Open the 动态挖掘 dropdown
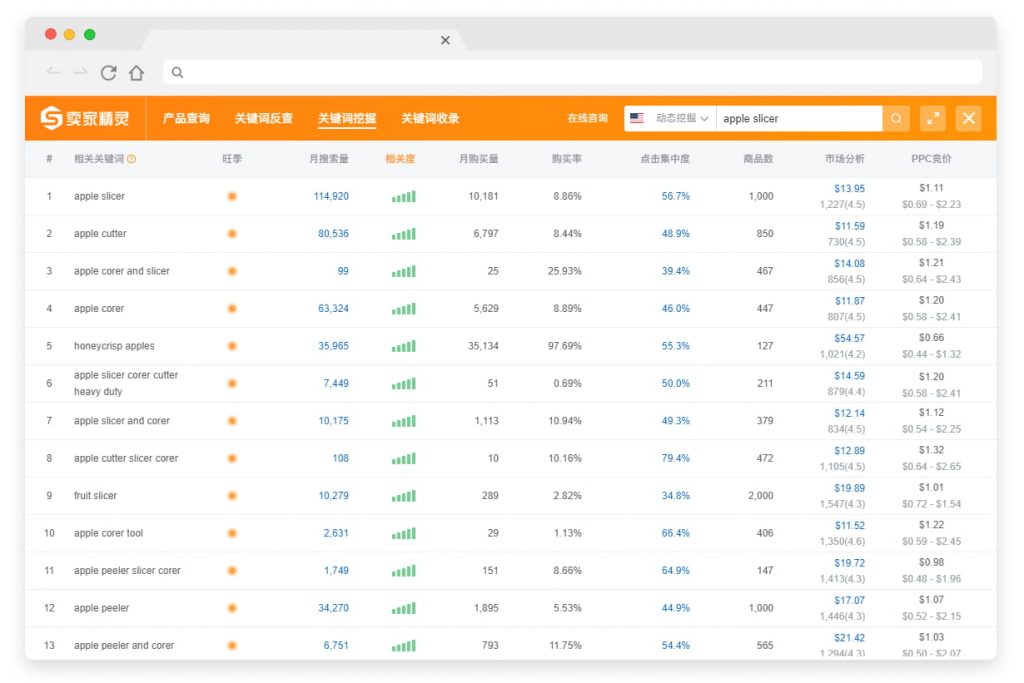The width and height of the screenshot is (1024, 683). tap(682, 118)
